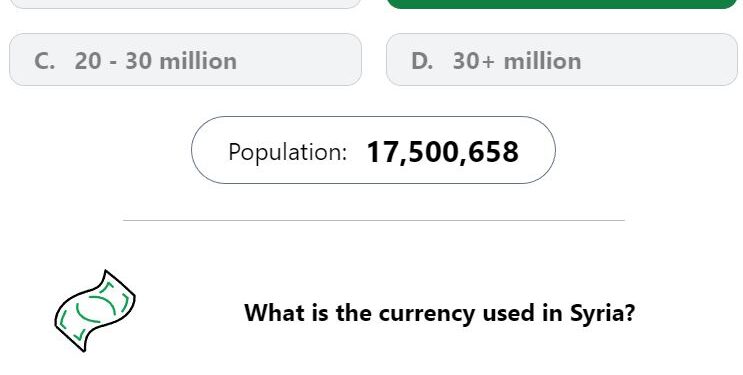The height and width of the screenshot is (375, 743).
Task: Click the "30+ million" answer text
Action: [516, 61]
